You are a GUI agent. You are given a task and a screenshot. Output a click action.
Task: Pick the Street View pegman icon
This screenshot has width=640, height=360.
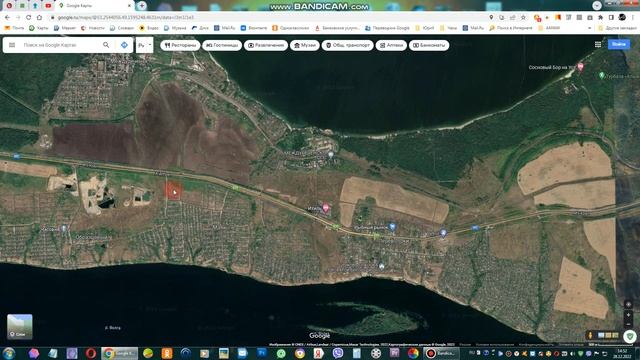[590, 335]
